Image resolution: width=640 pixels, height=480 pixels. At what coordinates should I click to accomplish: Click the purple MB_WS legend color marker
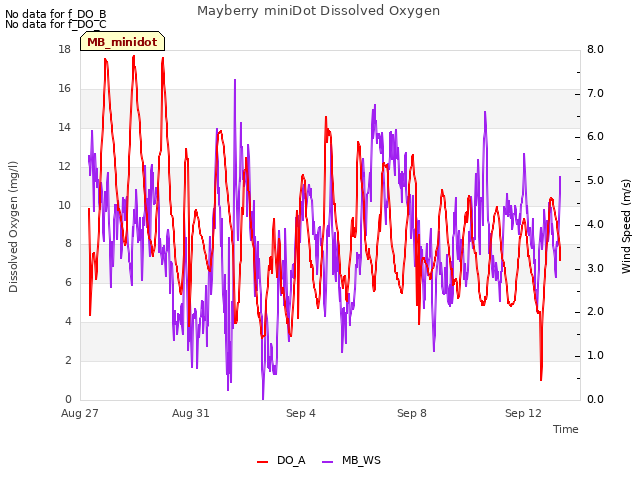click(328, 461)
